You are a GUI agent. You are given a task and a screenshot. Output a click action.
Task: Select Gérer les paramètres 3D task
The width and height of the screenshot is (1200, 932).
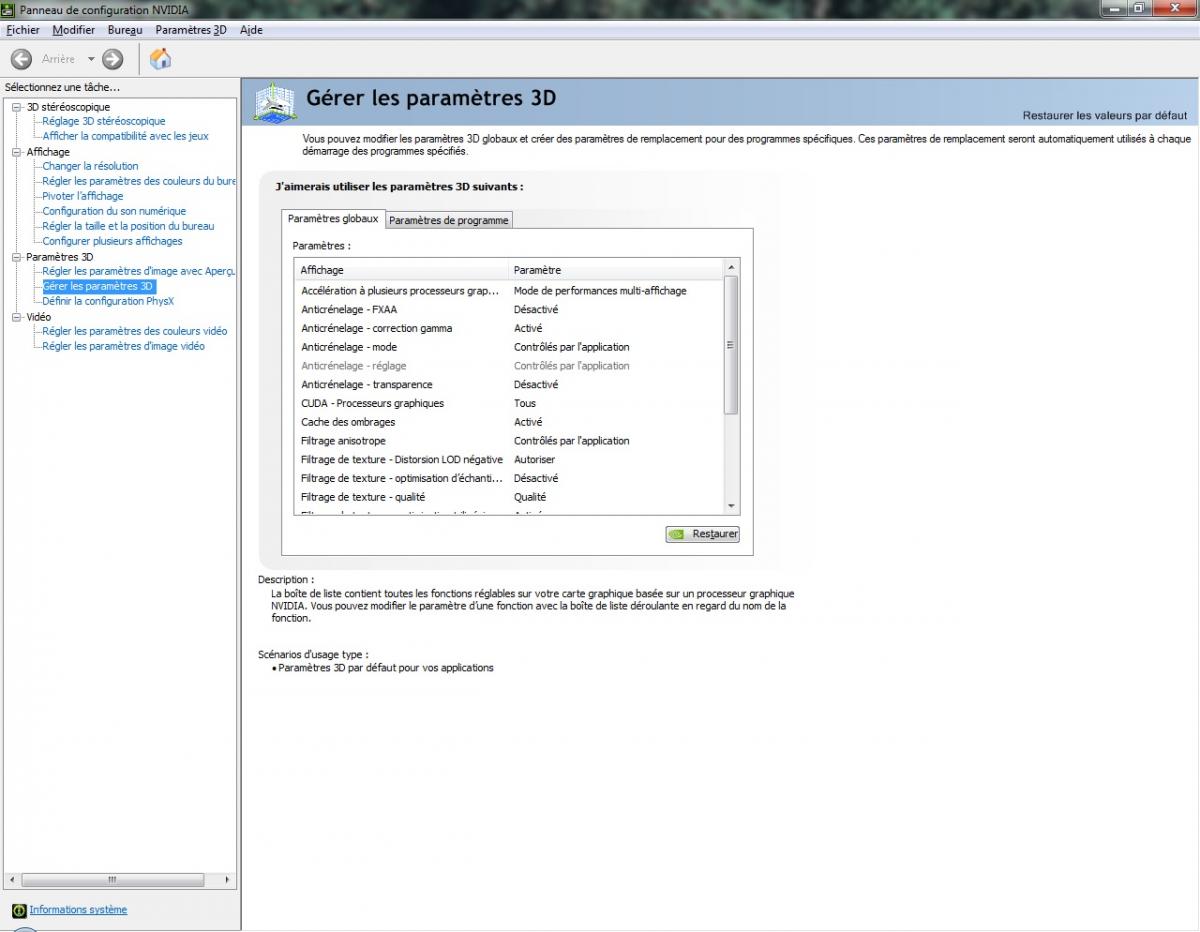point(98,286)
